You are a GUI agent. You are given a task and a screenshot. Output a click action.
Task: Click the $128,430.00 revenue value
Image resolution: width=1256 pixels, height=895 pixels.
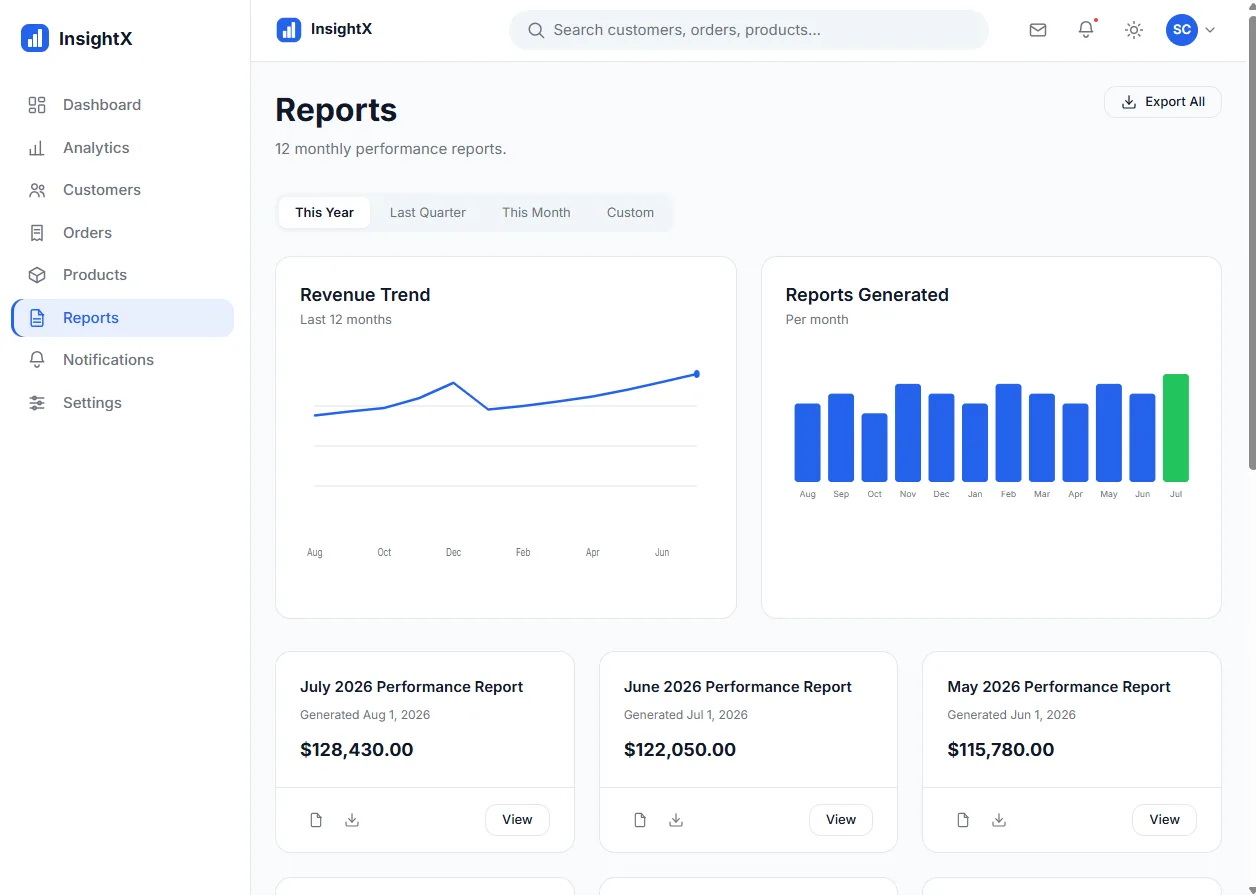coord(356,750)
